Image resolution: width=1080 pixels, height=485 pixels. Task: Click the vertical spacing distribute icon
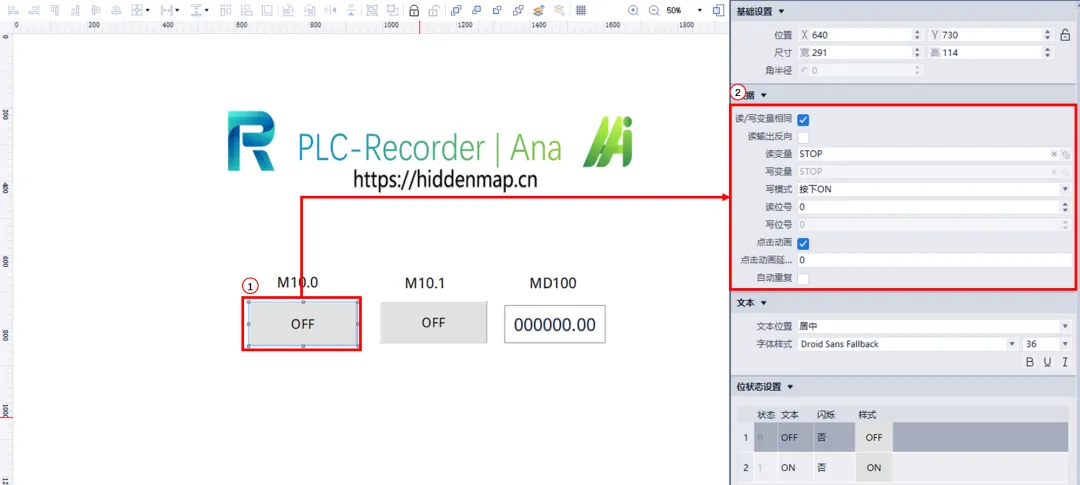(x=196, y=10)
